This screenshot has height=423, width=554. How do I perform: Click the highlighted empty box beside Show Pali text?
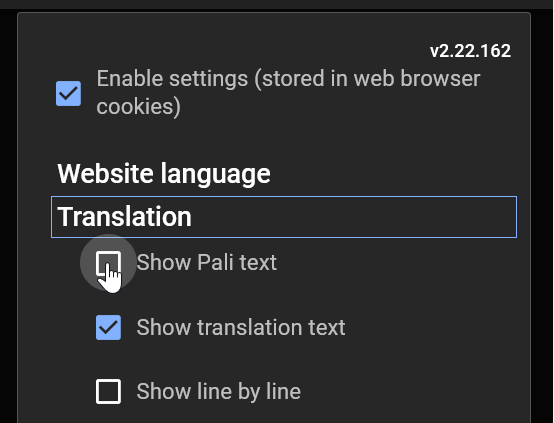108,263
